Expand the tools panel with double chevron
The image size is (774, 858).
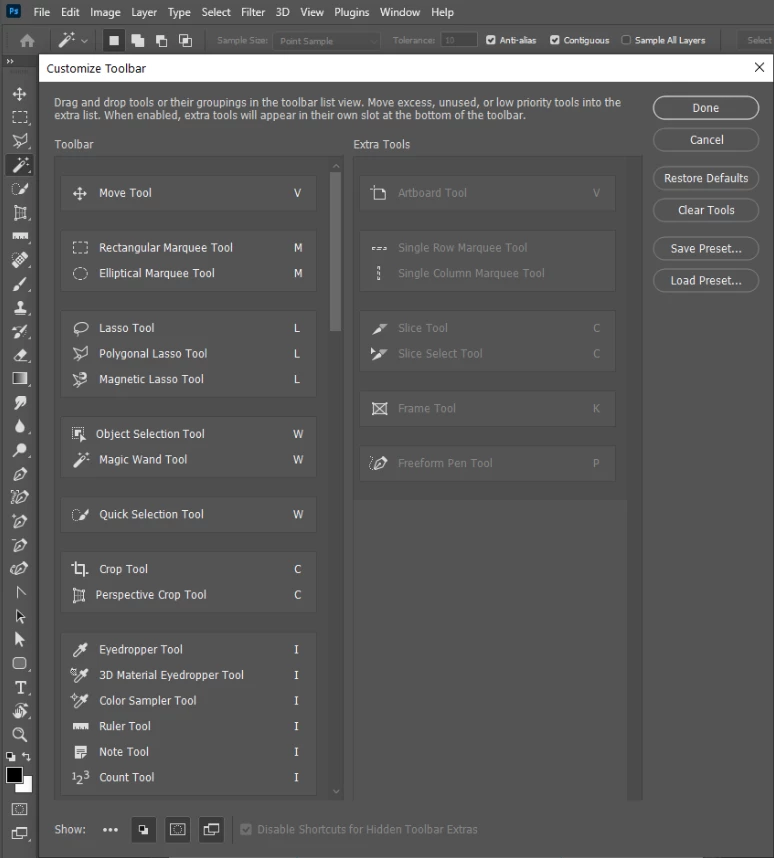tap(10, 61)
